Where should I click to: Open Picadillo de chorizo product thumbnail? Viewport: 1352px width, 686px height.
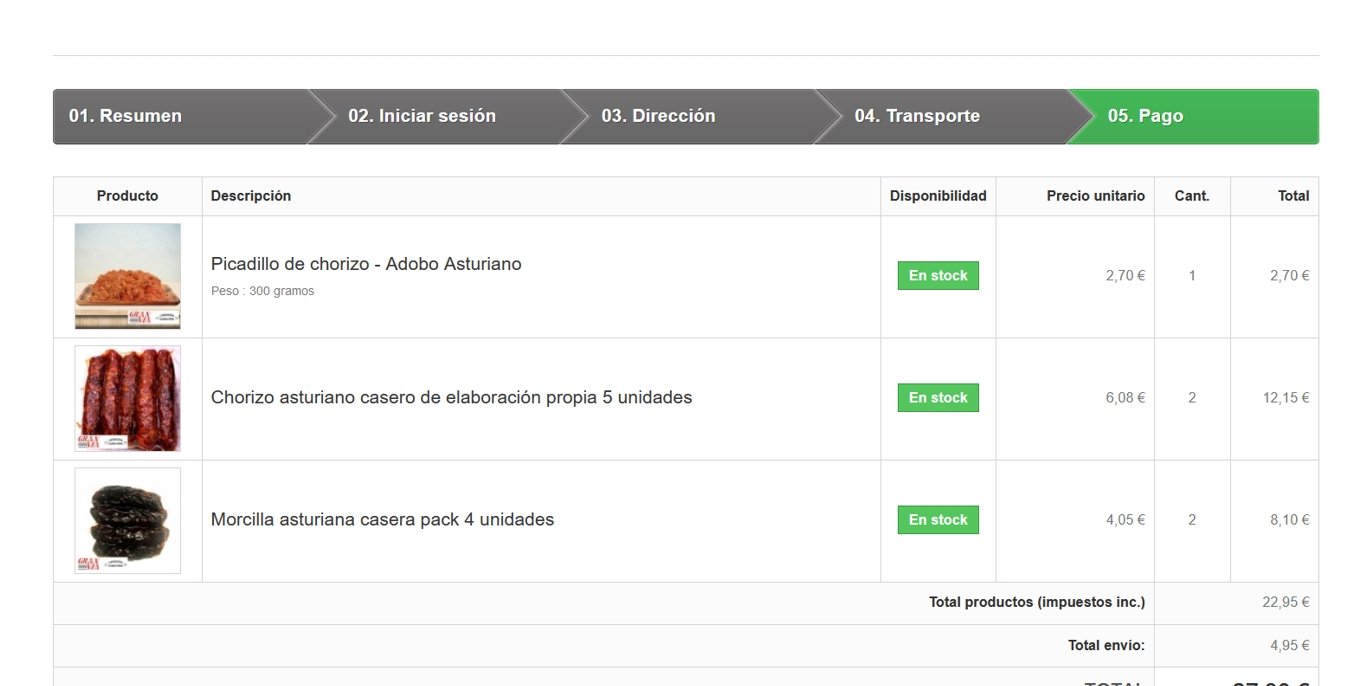coord(128,276)
